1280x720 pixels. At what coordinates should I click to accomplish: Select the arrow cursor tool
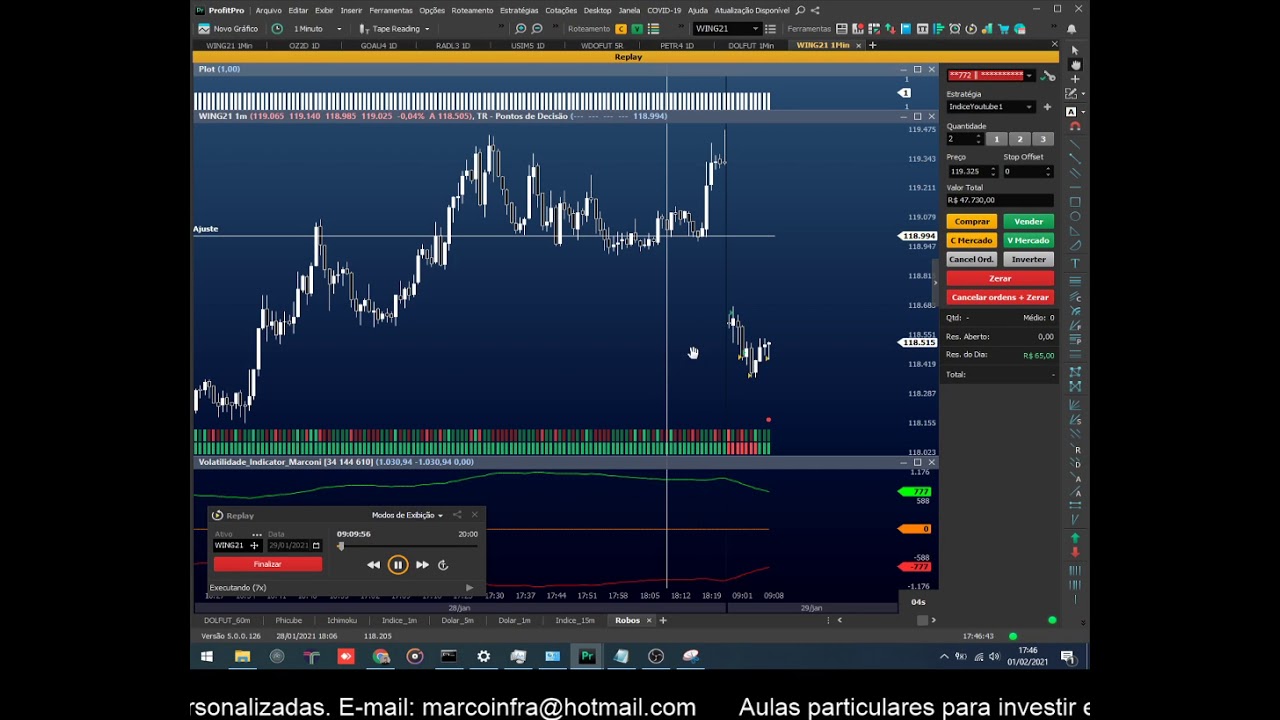coord(1075,50)
